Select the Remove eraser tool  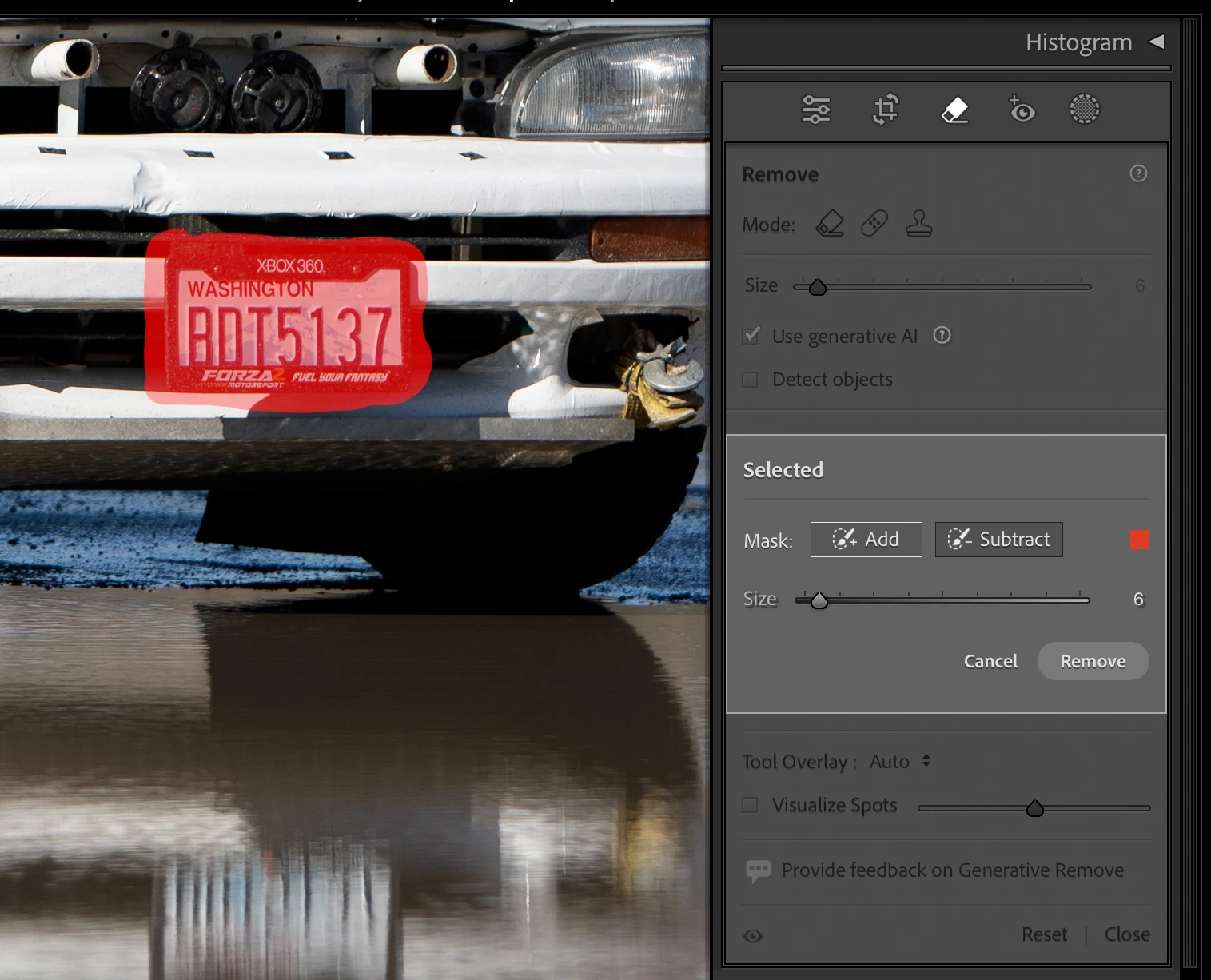click(x=954, y=110)
